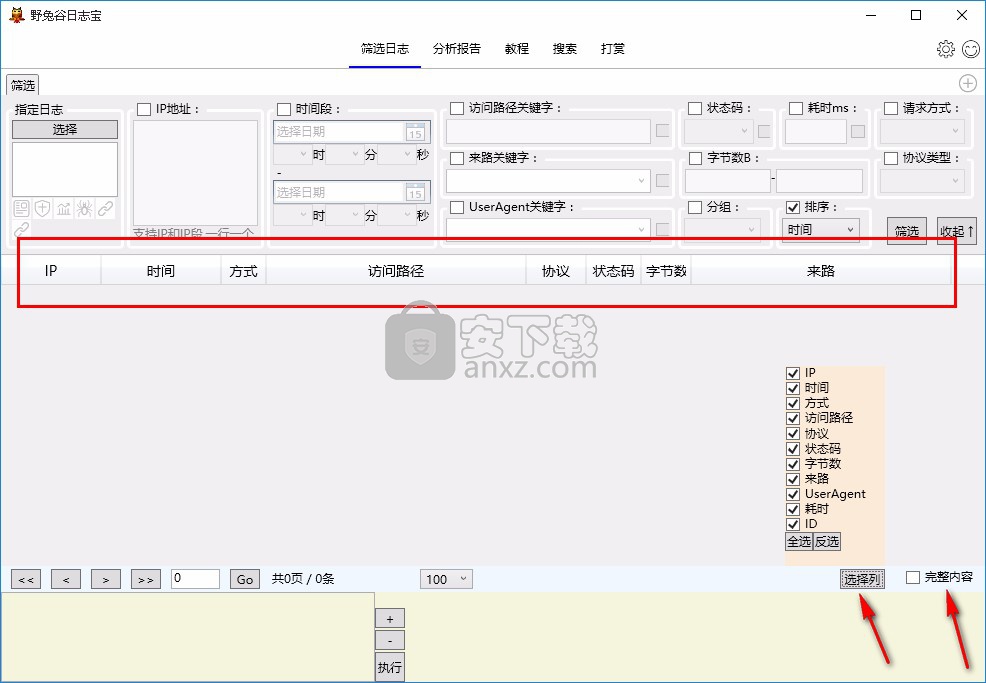The width and height of the screenshot is (986, 683).
Task: Click the link icon beside the spider icon
Action: pos(105,208)
